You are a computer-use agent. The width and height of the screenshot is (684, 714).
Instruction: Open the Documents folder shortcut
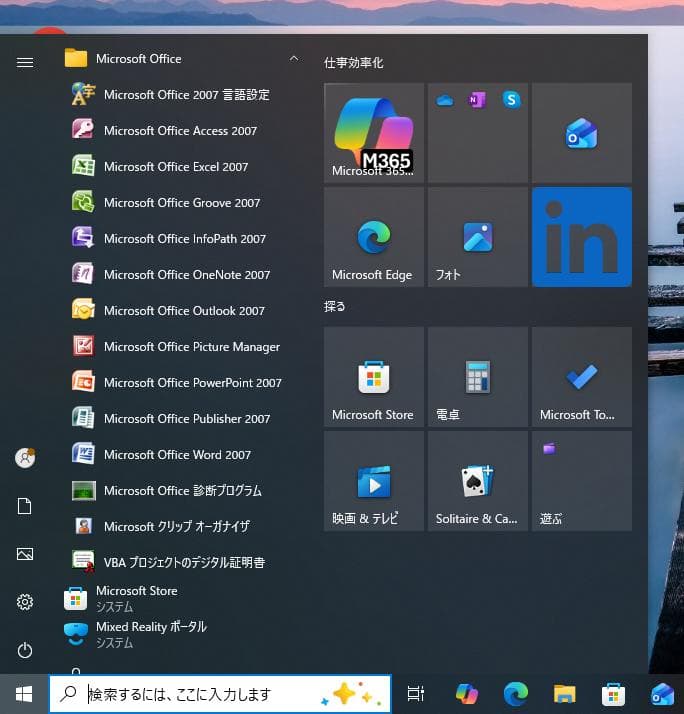(x=25, y=506)
